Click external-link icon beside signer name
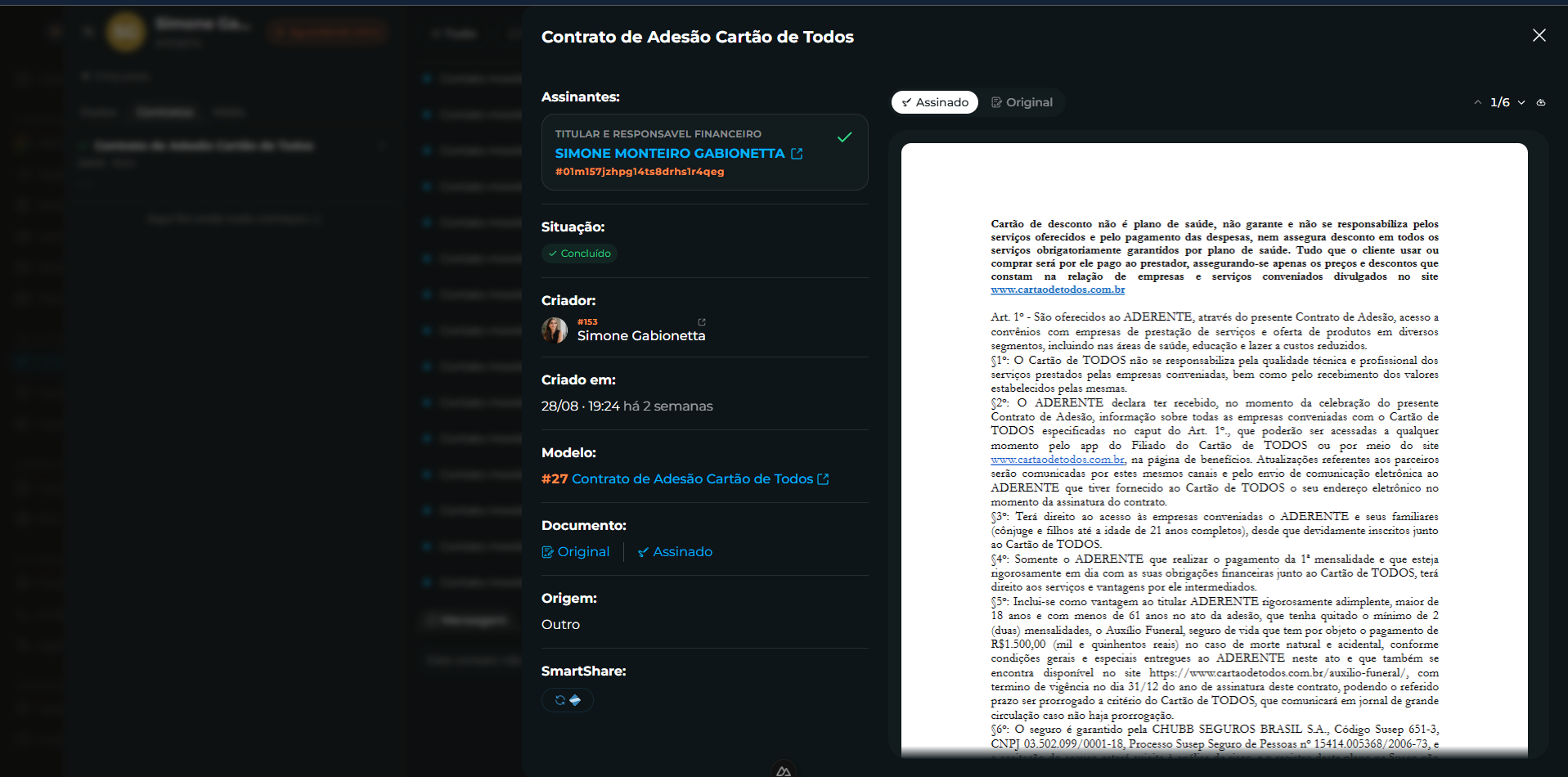Viewport: 1568px width, 777px height. (797, 153)
